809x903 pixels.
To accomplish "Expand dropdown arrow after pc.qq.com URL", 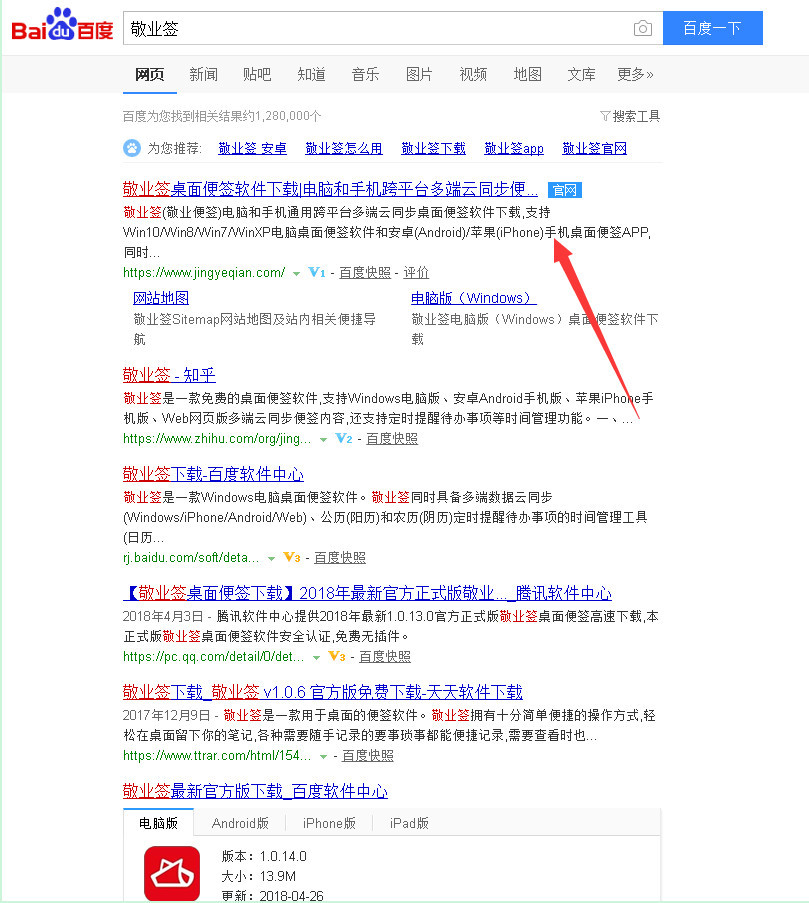I will (x=316, y=658).
